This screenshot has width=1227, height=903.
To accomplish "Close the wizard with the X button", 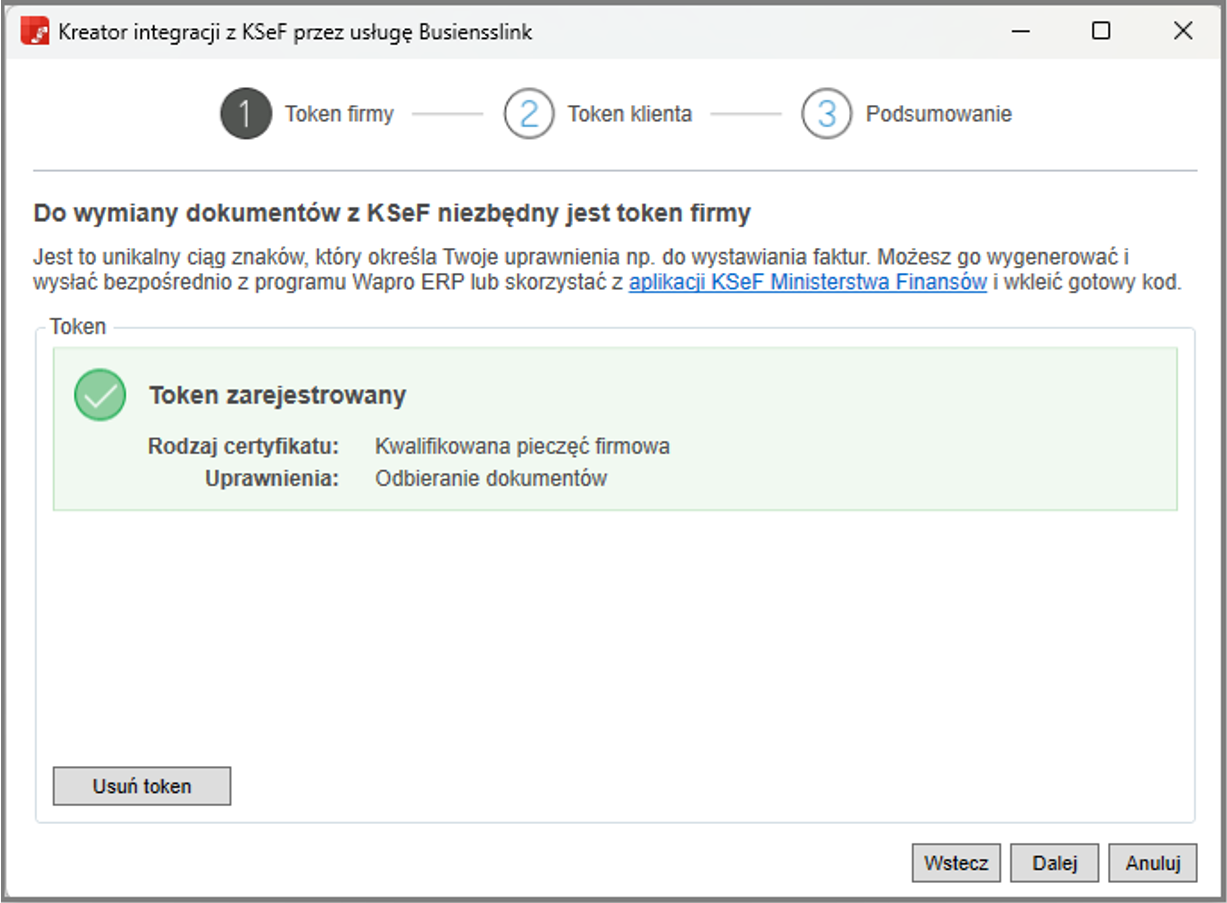I will point(1182,32).
